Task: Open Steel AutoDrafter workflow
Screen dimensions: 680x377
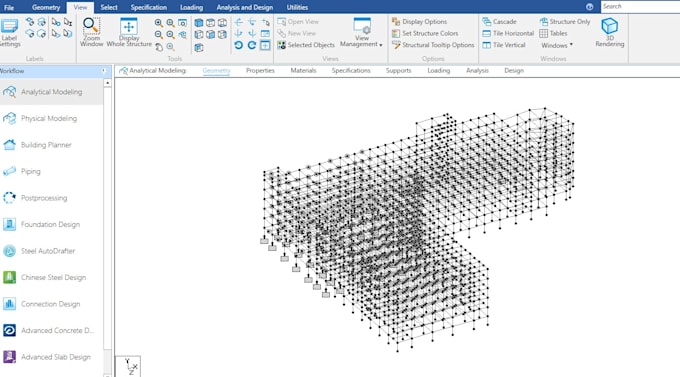Action: [52, 251]
